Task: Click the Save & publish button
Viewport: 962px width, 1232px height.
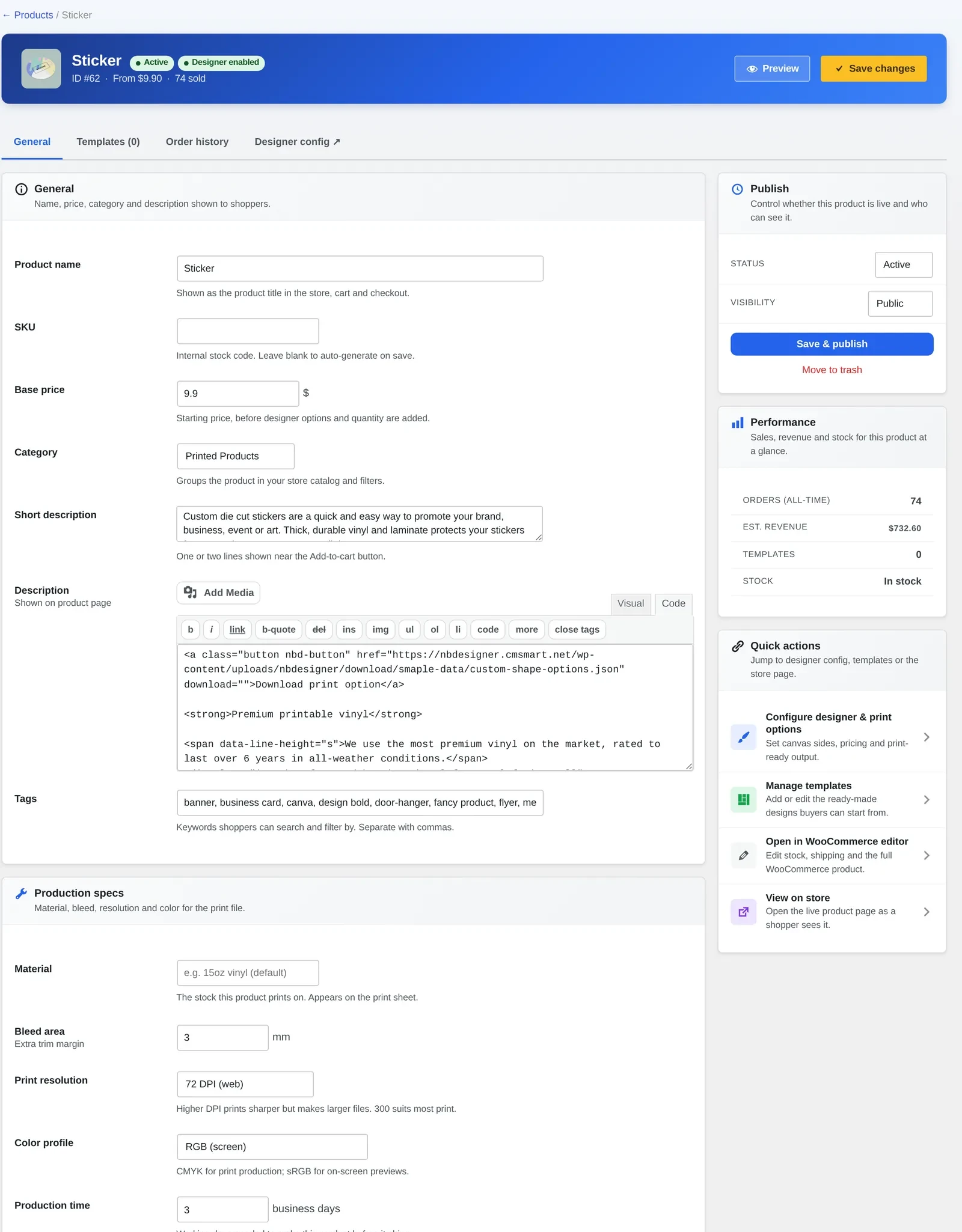Action: coord(832,344)
